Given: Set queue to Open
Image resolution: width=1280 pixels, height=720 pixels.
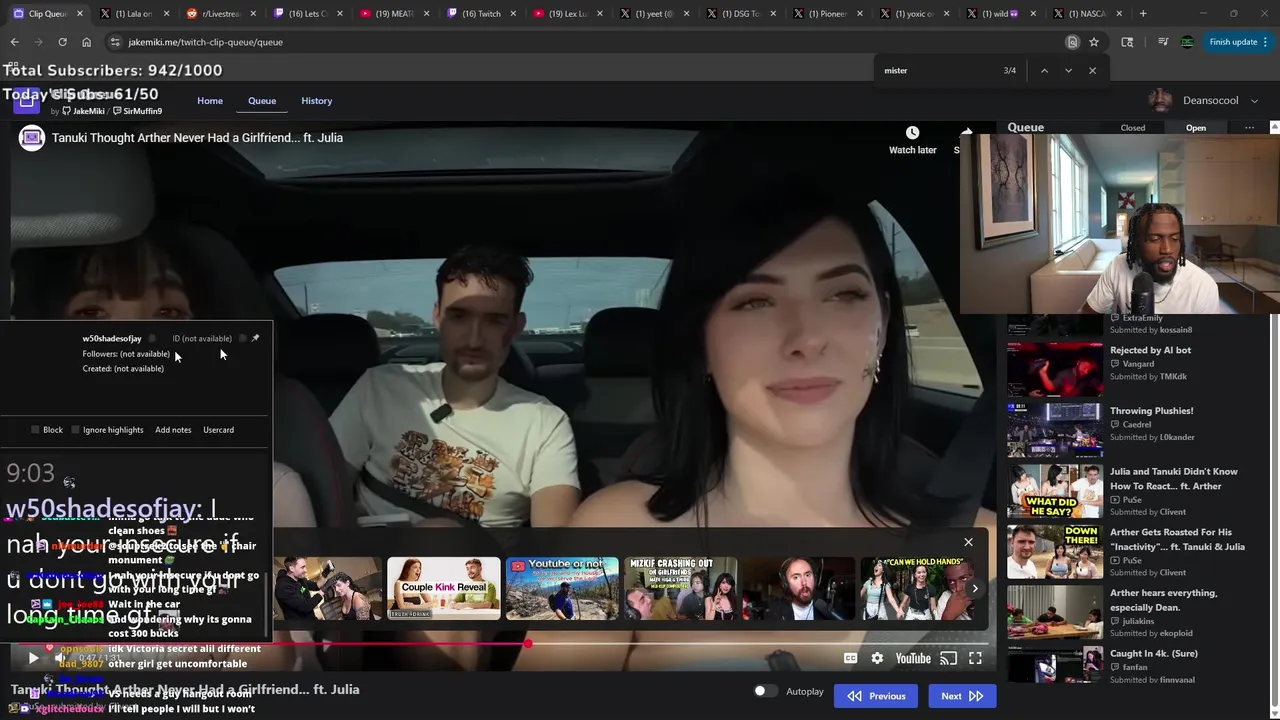Looking at the screenshot, I should click(1196, 128).
